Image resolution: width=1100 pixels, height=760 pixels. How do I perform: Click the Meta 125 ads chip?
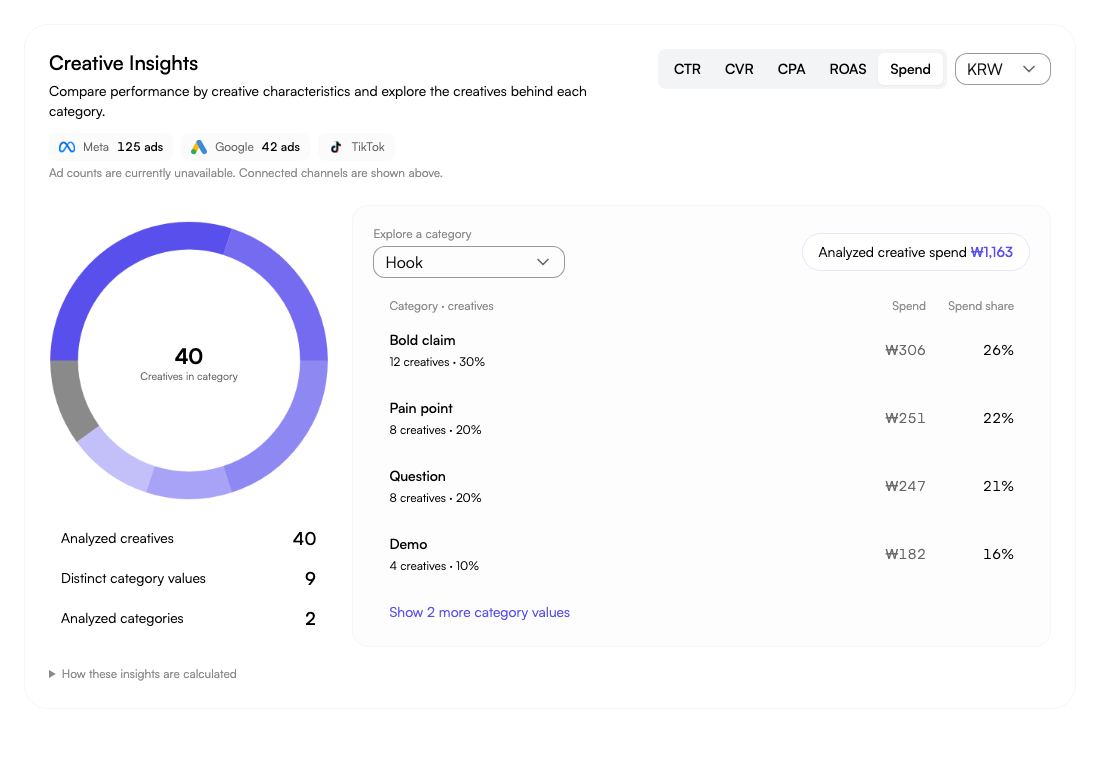tap(111, 147)
